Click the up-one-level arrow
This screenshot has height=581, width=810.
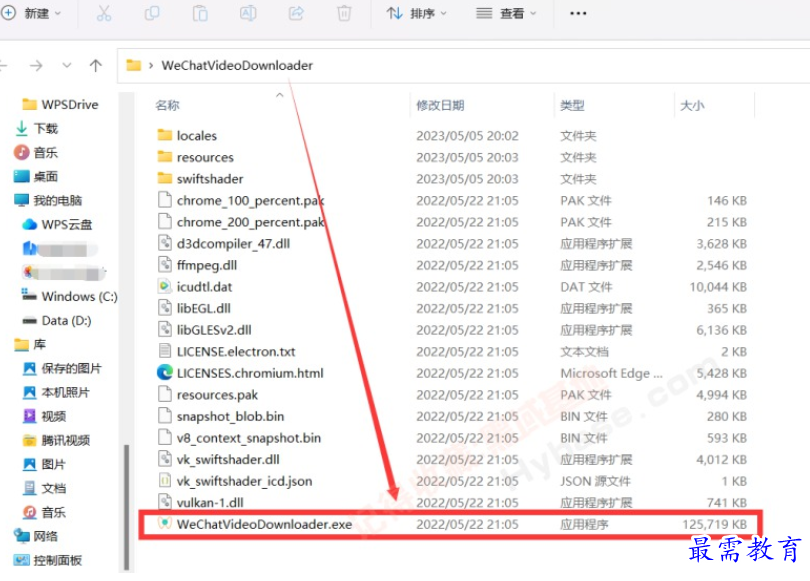(96, 66)
